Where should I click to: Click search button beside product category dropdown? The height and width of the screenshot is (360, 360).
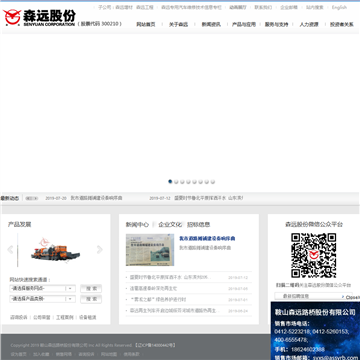point(91,299)
